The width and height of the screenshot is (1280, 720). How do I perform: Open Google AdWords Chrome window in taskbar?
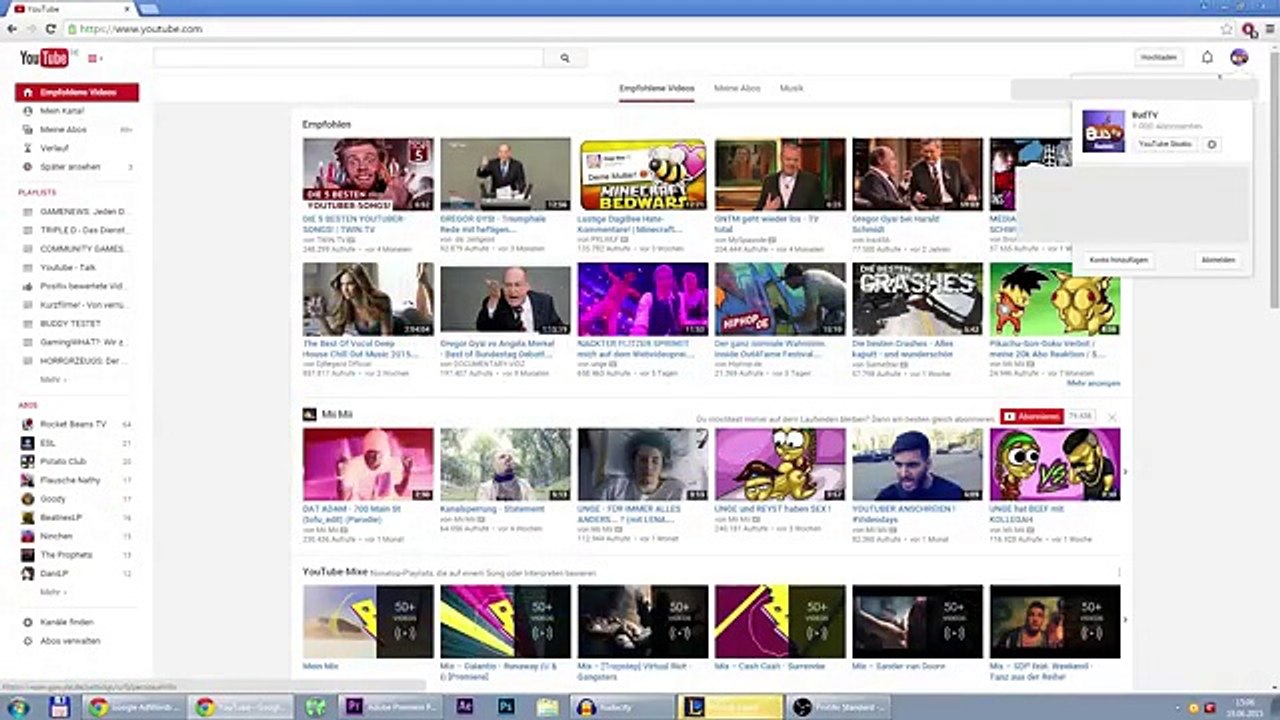(x=135, y=707)
